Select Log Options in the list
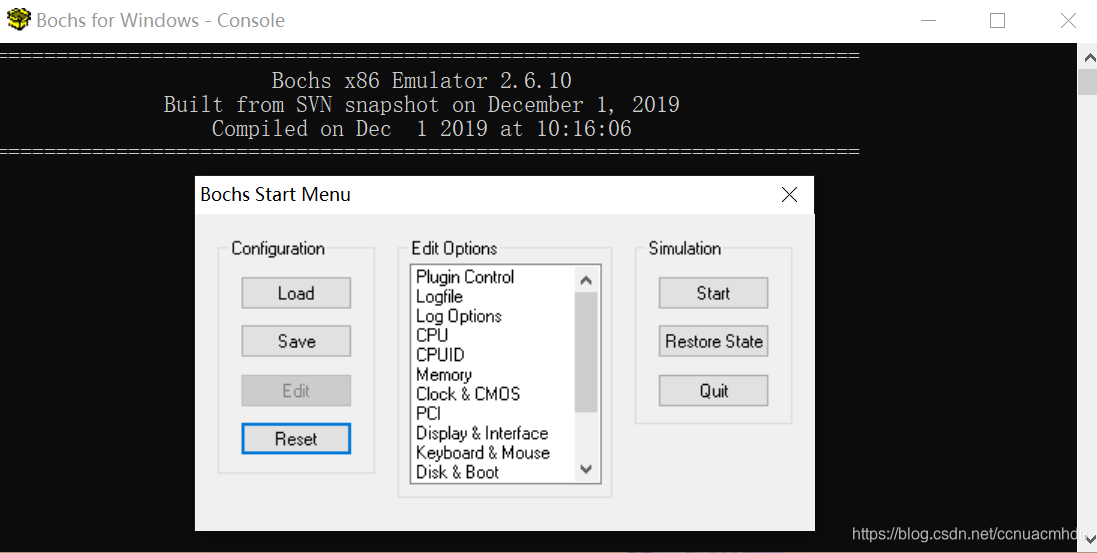 tap(459, 316)
